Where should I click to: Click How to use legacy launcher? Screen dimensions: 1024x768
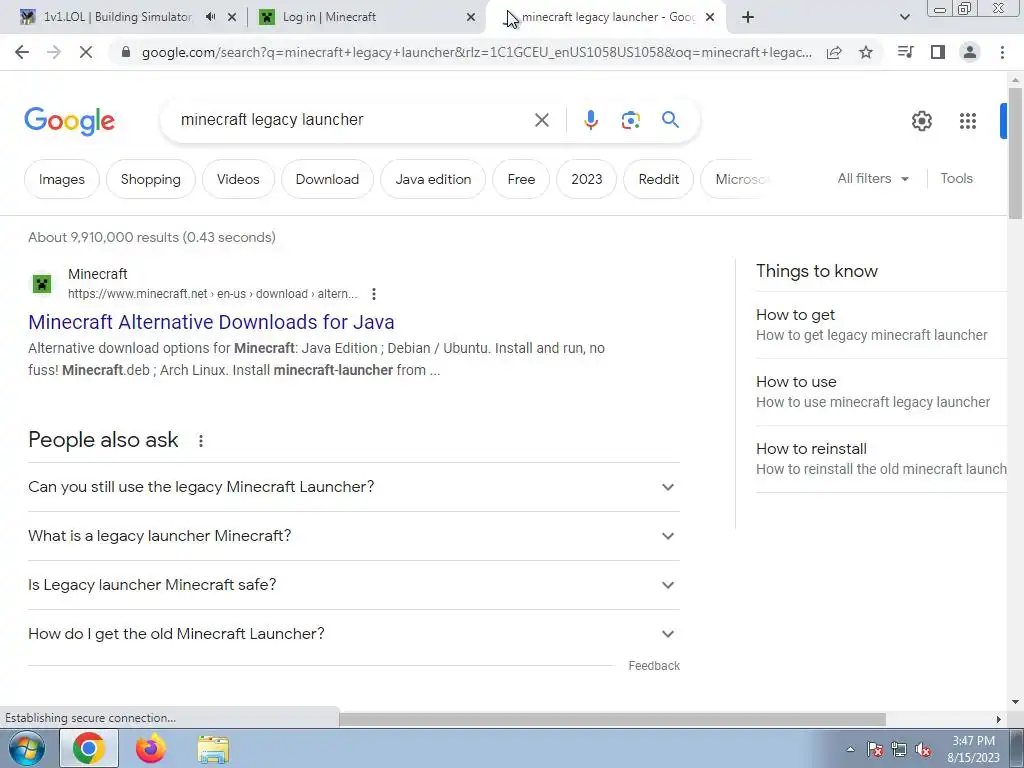pos(880,392)
